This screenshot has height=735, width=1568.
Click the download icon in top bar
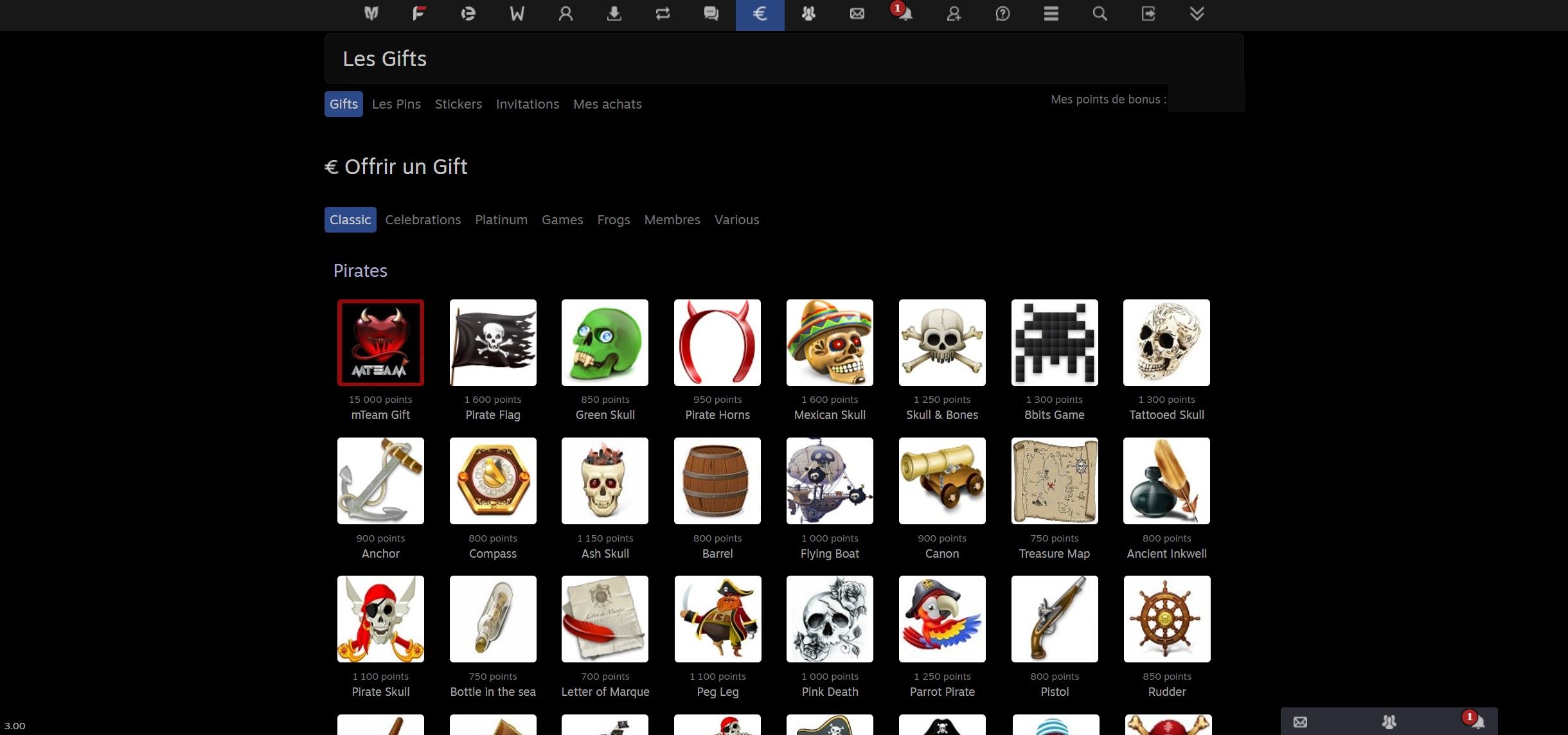tap(614, 14)
